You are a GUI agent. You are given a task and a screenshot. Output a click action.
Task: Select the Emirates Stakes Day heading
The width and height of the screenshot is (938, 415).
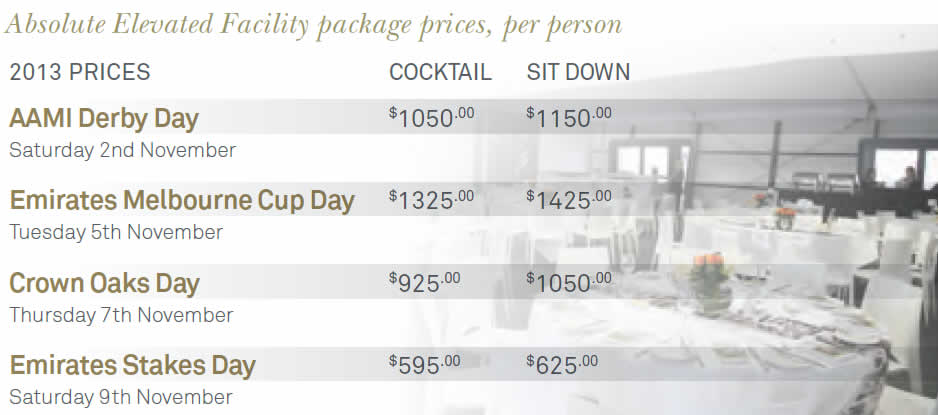coord(132,365)
